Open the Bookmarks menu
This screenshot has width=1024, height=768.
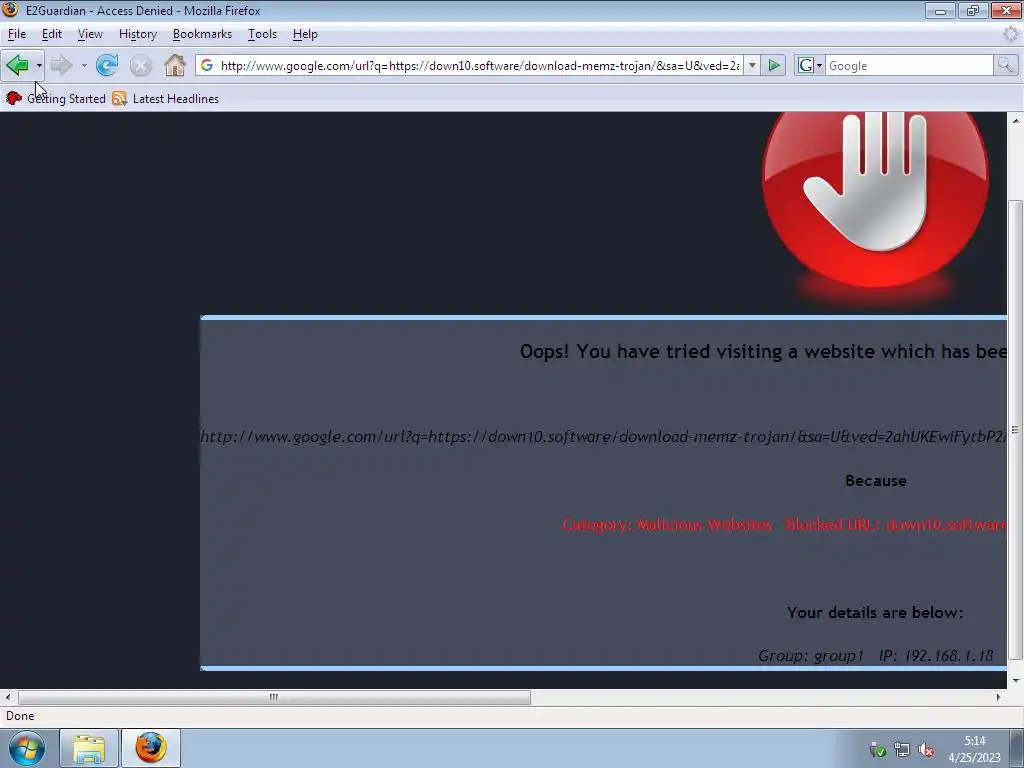point(202,34)
